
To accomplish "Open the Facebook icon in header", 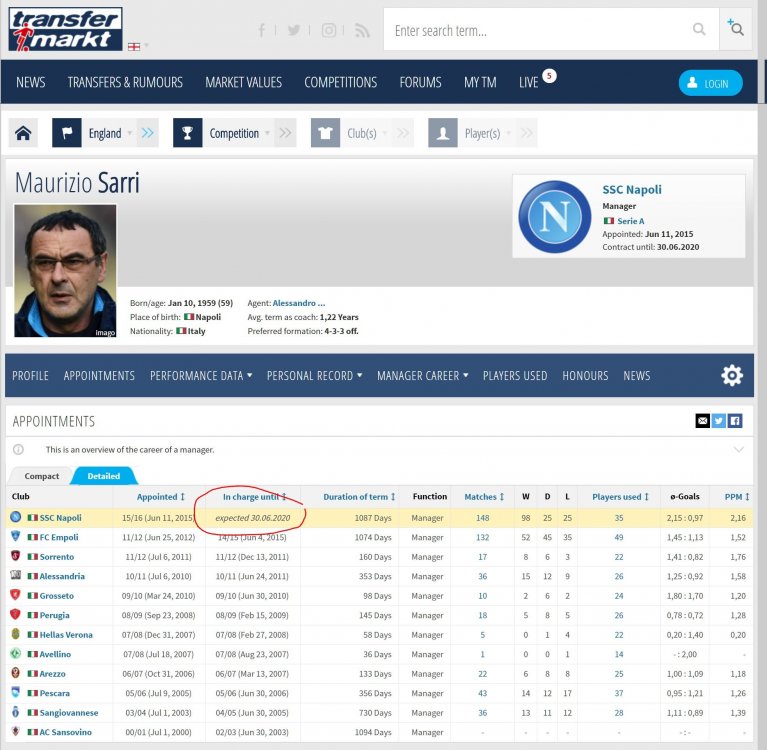I will pyautogui.click(x=262, y=30).
